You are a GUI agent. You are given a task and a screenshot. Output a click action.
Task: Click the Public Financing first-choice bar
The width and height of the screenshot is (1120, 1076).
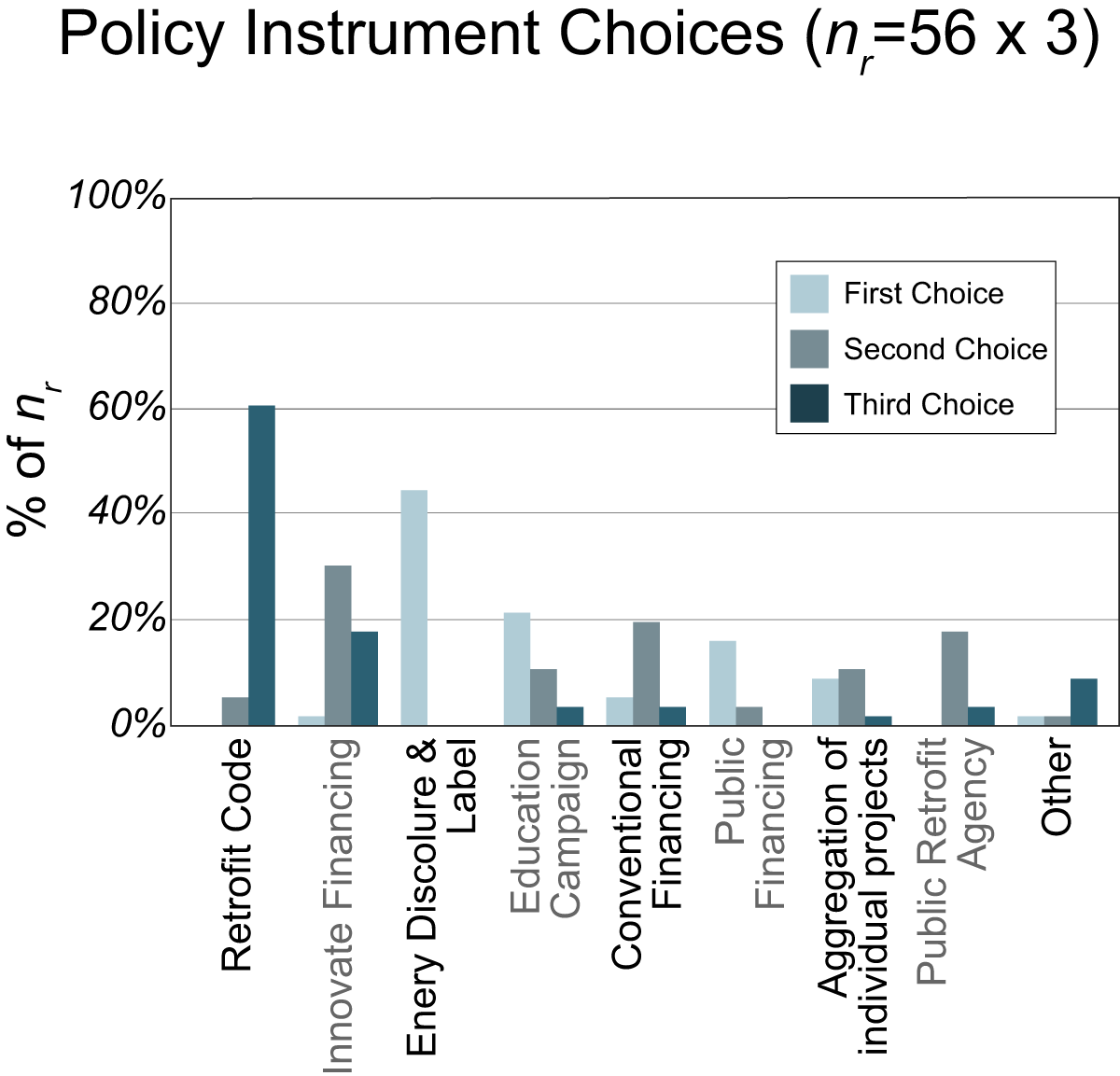tap(722, 682)
